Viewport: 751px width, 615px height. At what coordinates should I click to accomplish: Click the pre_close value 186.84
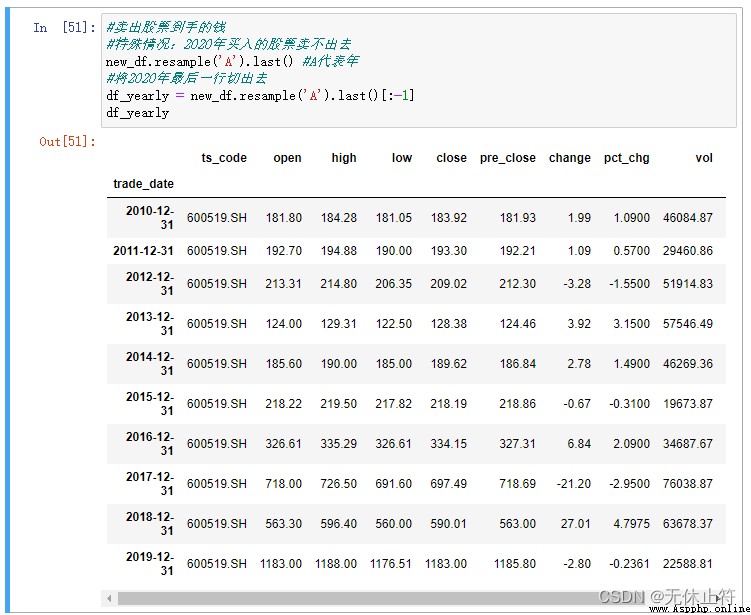click(x=517, y=364)
